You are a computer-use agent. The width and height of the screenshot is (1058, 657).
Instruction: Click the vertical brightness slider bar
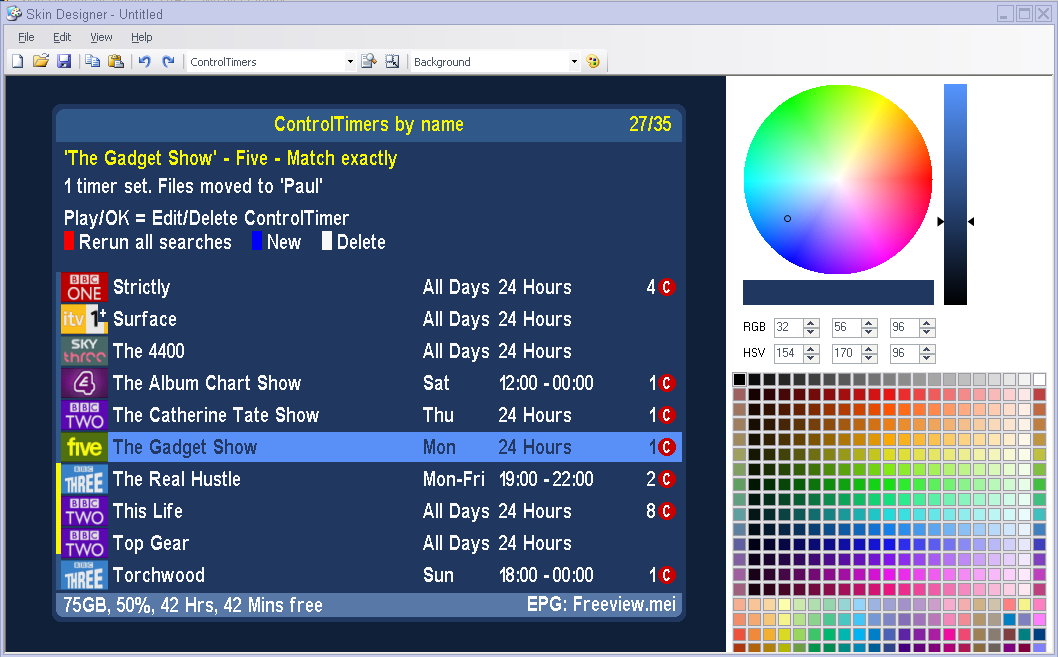[x=955, y=194]
